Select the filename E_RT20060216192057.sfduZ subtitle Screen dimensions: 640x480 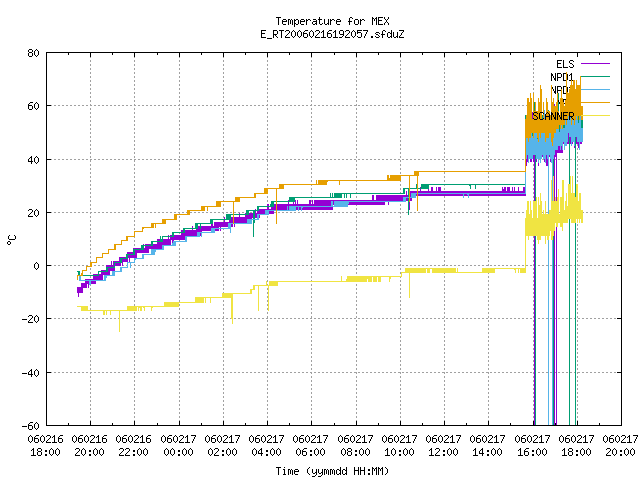tap(332, 34)
